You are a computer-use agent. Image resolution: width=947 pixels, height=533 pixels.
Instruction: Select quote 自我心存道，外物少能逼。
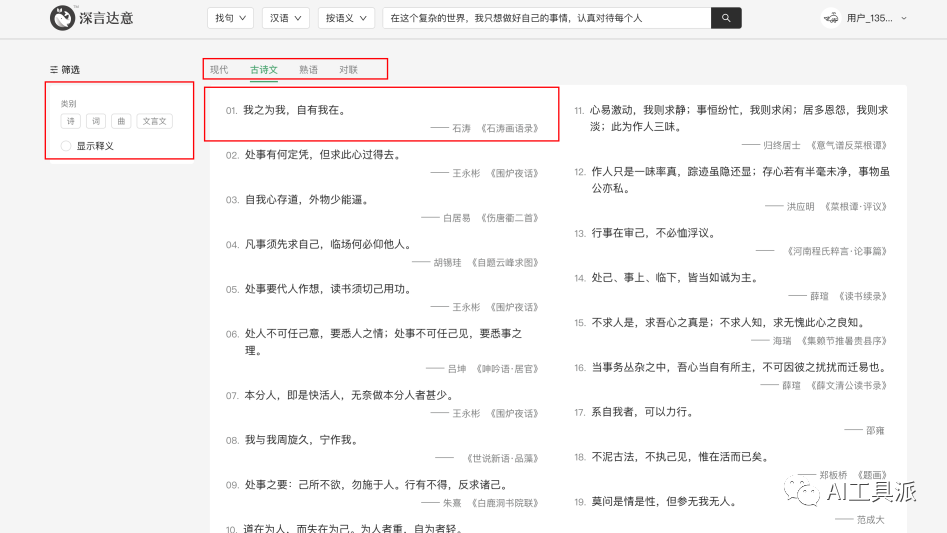pos(307,200)
